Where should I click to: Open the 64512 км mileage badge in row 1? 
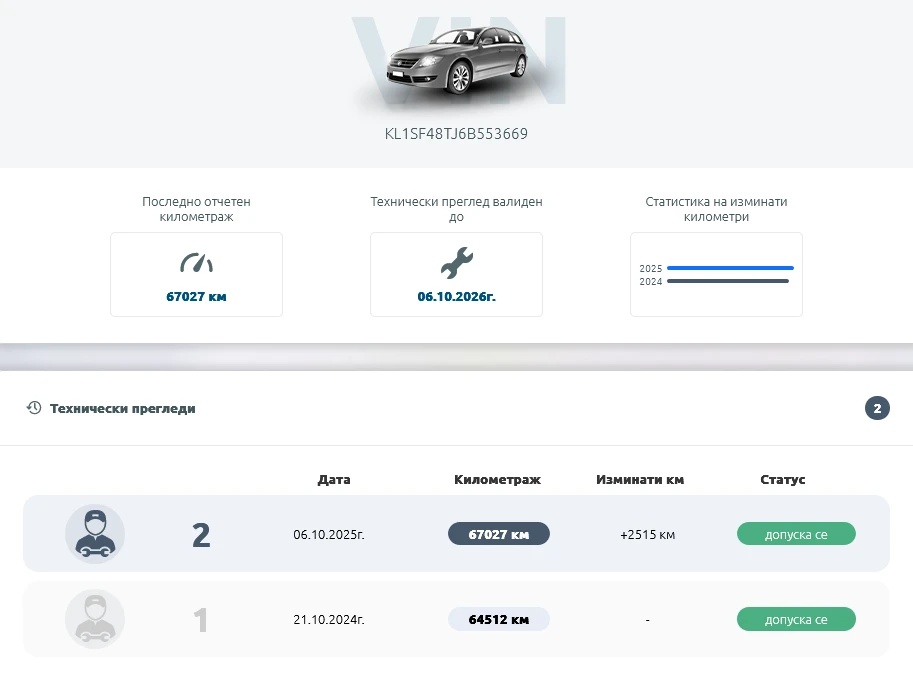click(x=498, y=619)
